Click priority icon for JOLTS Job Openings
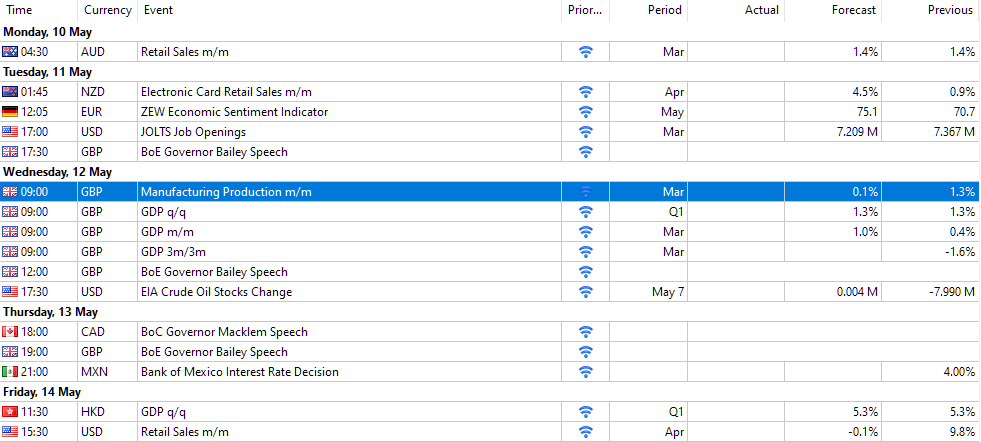Screen dimensions: 981x442 (586, 132)
